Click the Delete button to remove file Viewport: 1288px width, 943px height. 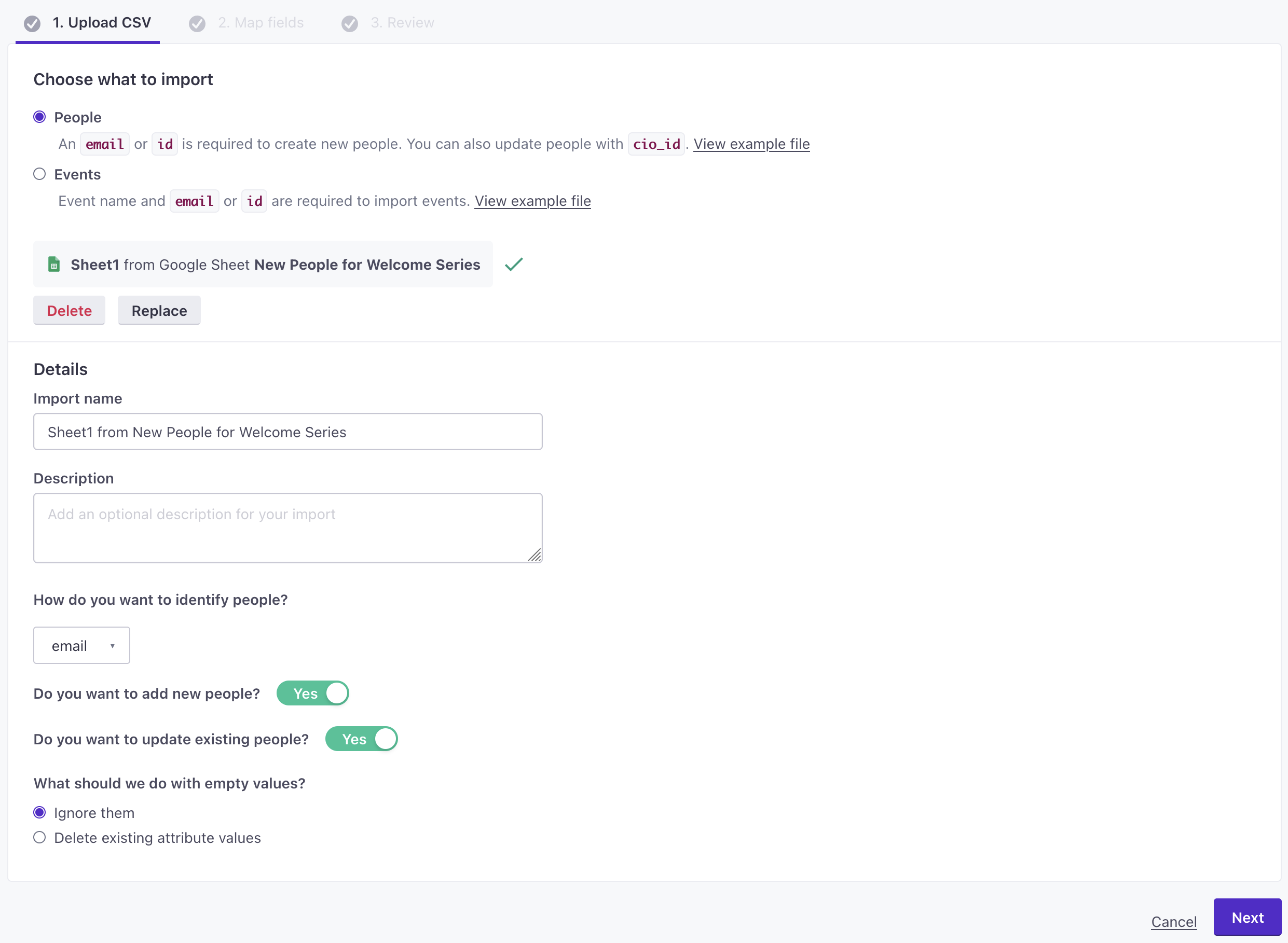[69, 310]
